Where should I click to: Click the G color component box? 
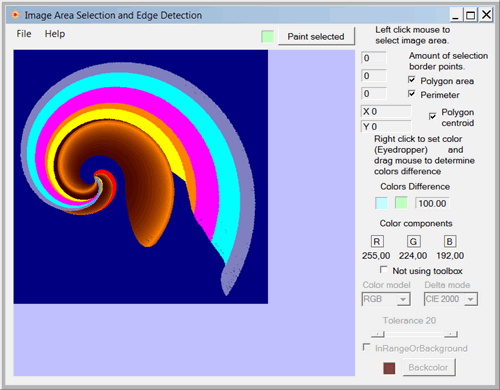413,241
